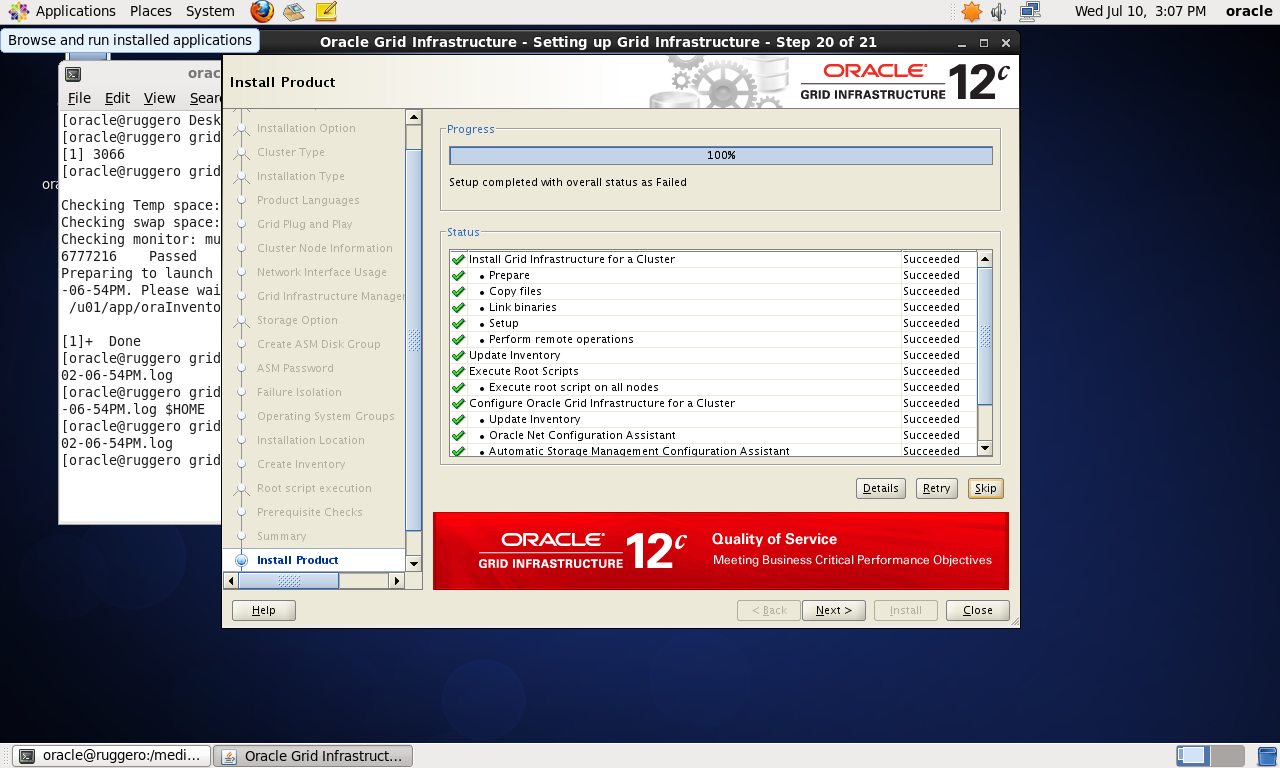Switch to terminal window in taskbar
Image resolution: width=1280 pixels, height=768 pixels.
click(x=112, y=756)
